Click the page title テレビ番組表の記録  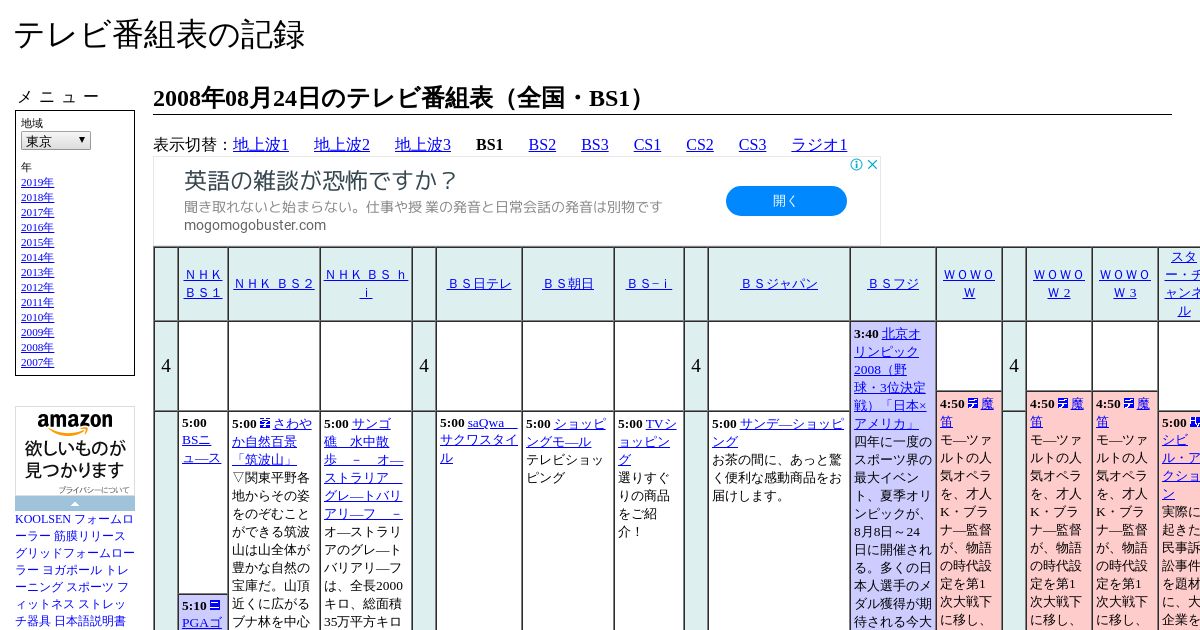[158, 35]
